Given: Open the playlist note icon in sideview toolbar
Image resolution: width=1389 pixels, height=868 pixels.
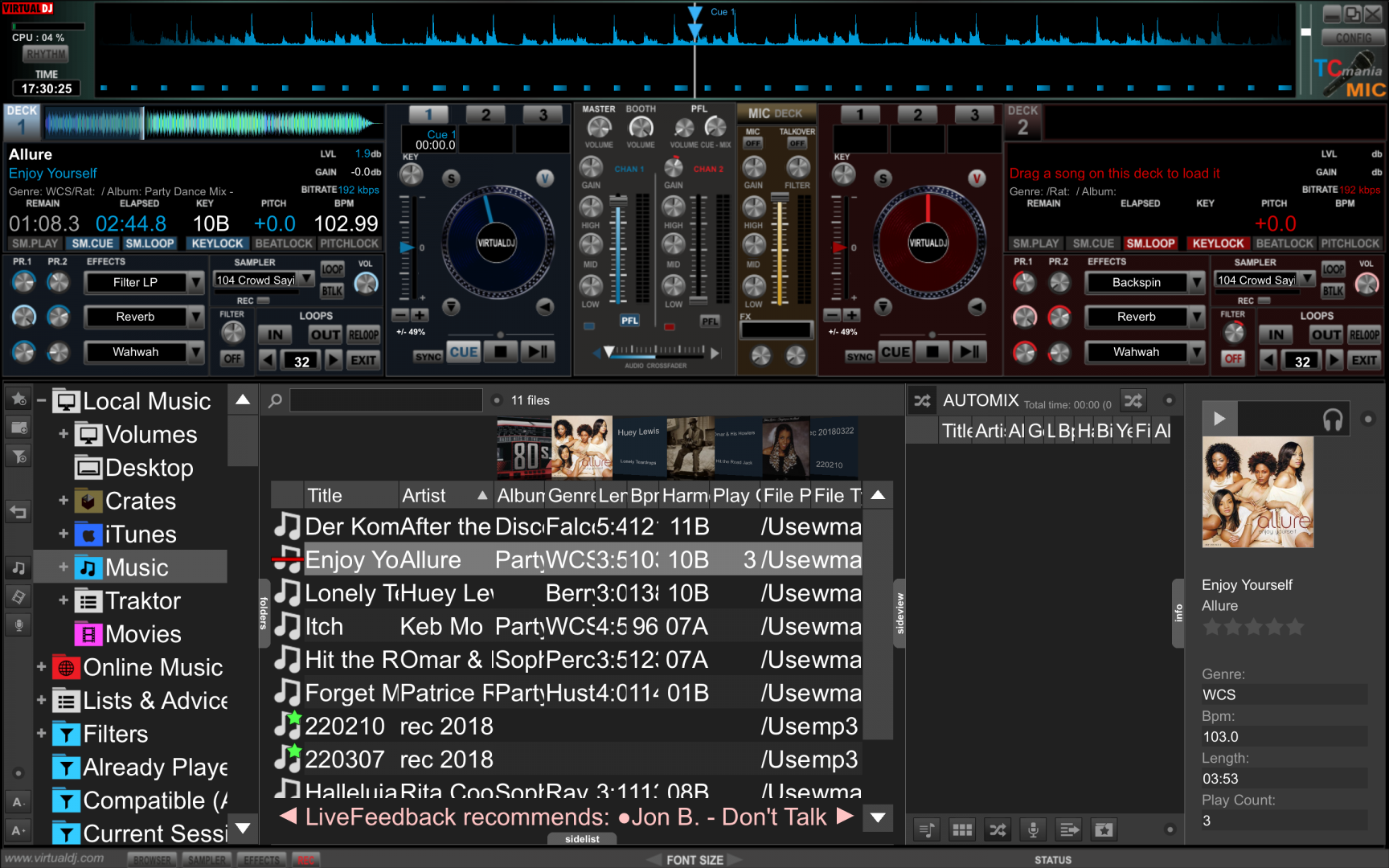Looking at the screenshot, I should (927, 829).
